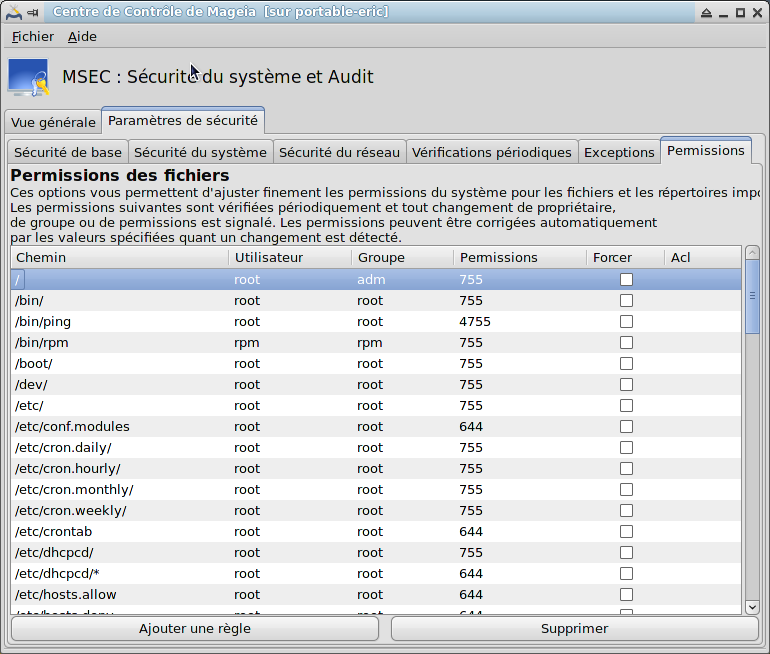Click the 4755 permissions value

pyautogui.click(x=475, y=322)
